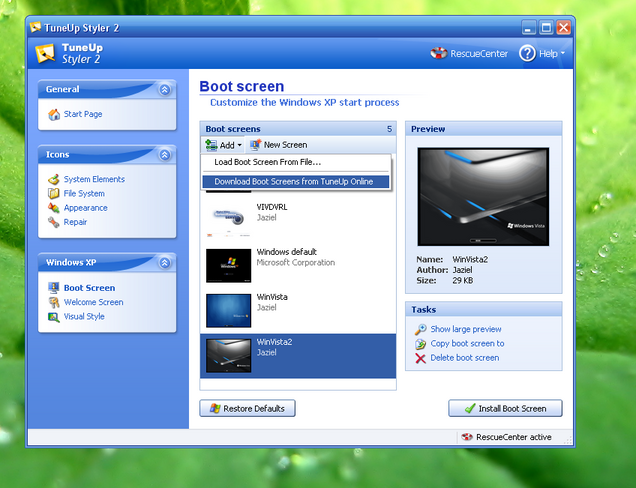Click the RescueCenter lifebuoy icon in header
The height and width of the screenshot is (488, 636).
point(438,53)
